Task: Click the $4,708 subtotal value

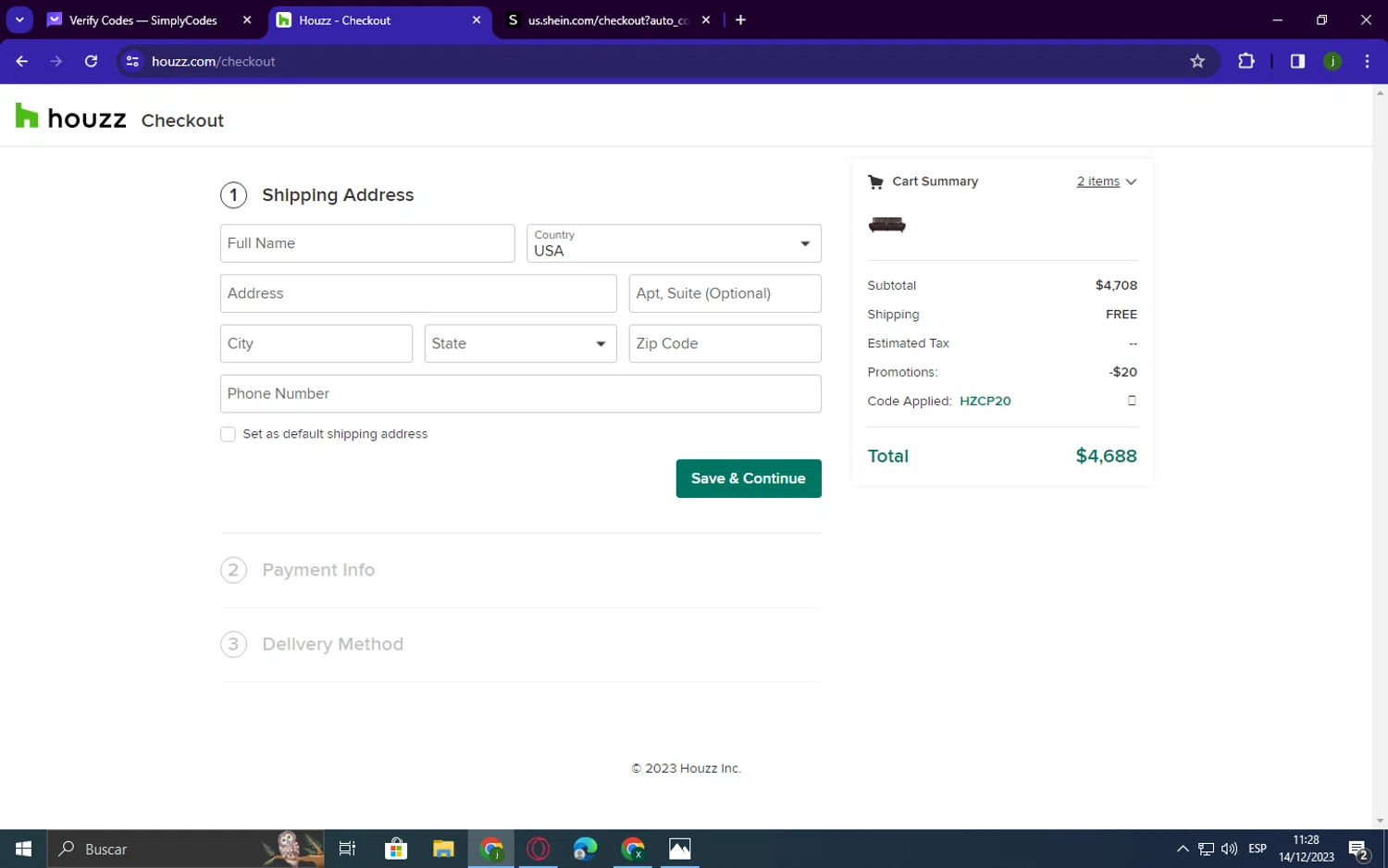Action: click(1116, 285)
